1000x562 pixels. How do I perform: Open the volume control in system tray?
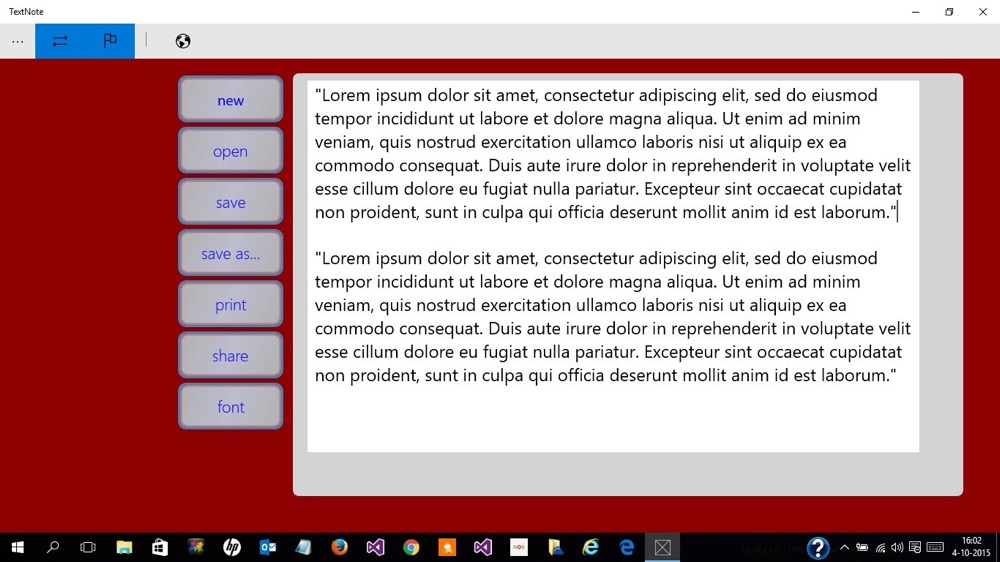pyautogui.click(x=897, y=547)
